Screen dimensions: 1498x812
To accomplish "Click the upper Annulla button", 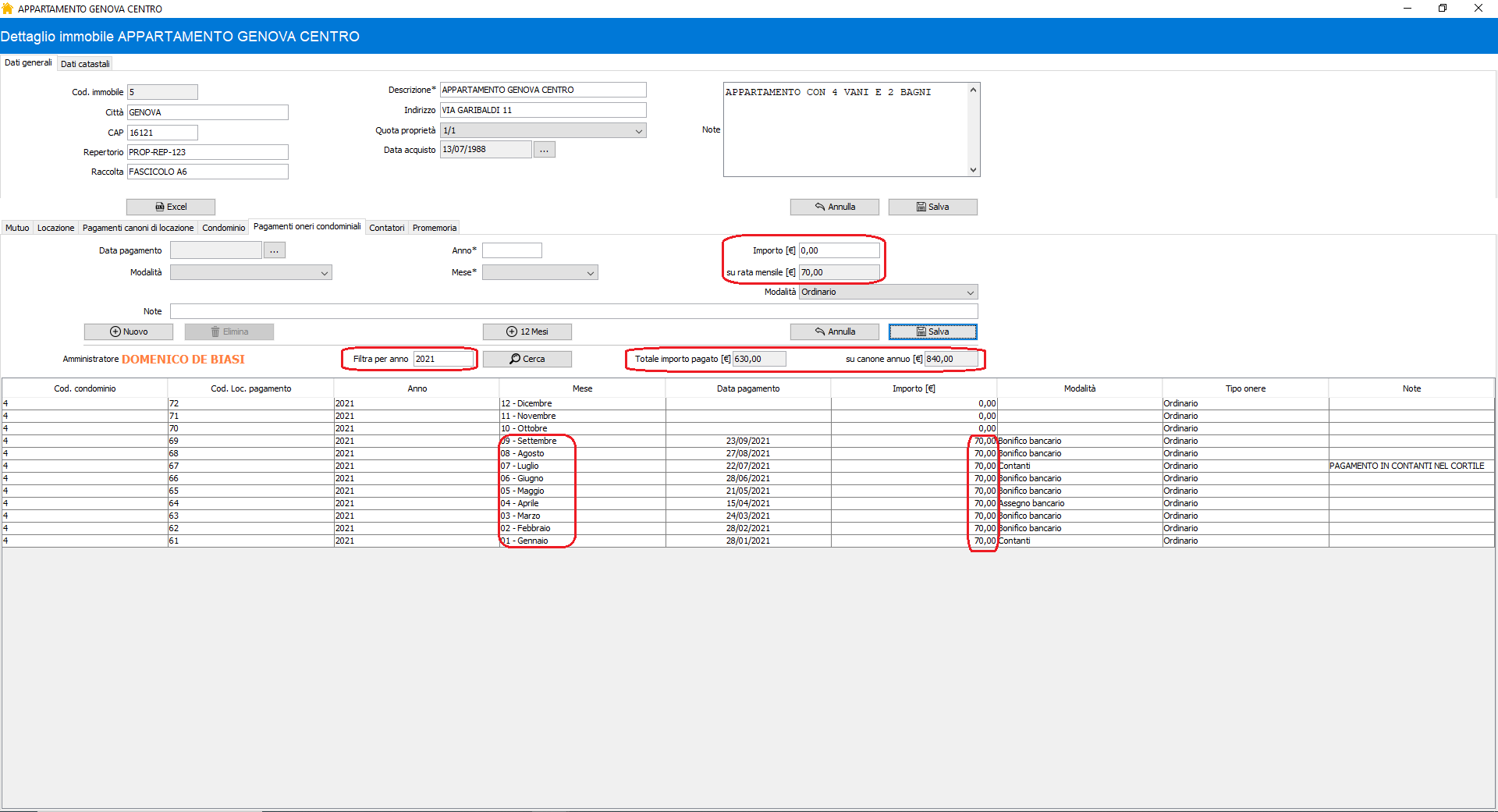I will (x=835, y=207).
